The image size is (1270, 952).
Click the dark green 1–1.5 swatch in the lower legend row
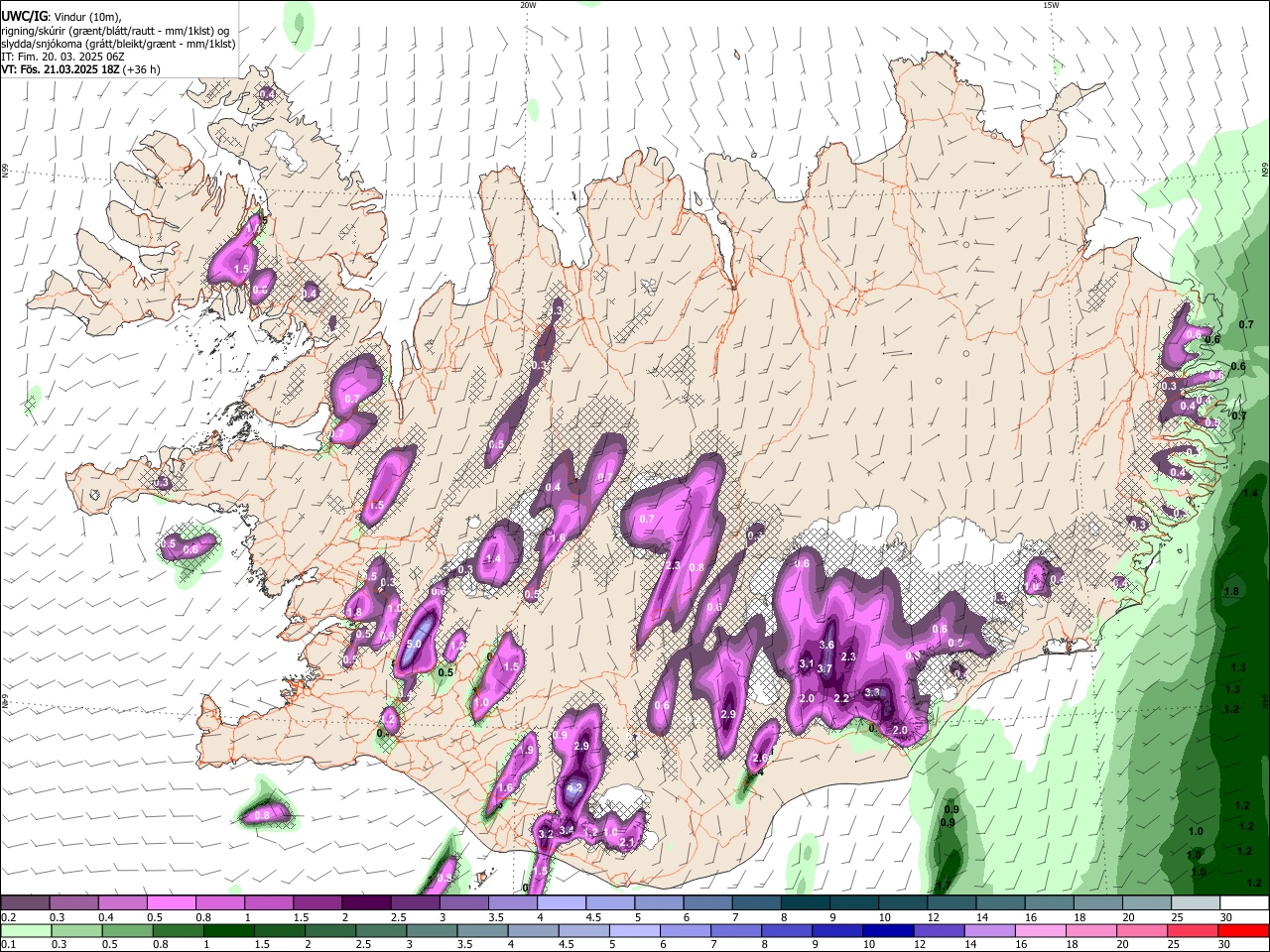(x=227, y=931)
